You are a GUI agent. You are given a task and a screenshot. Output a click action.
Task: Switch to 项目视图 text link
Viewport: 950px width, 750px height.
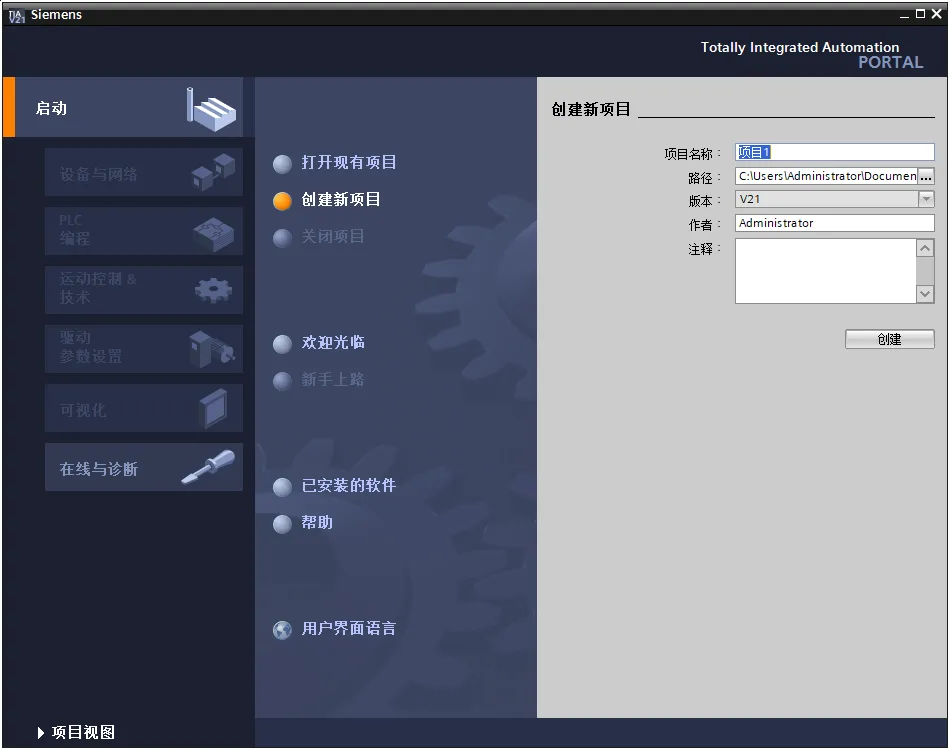(83, 732)
